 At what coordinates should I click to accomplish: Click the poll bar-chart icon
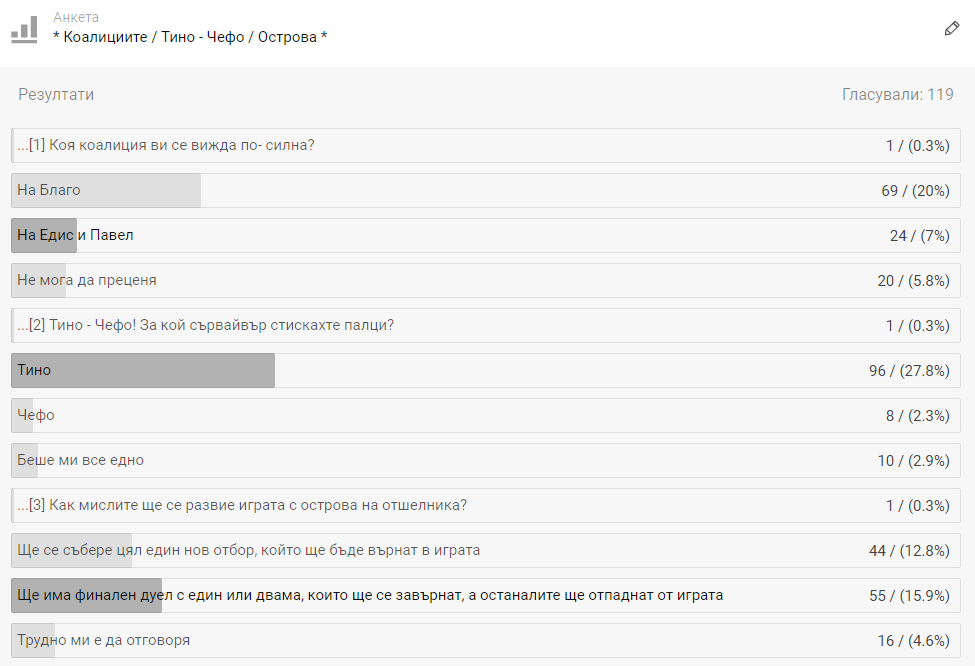25,28
